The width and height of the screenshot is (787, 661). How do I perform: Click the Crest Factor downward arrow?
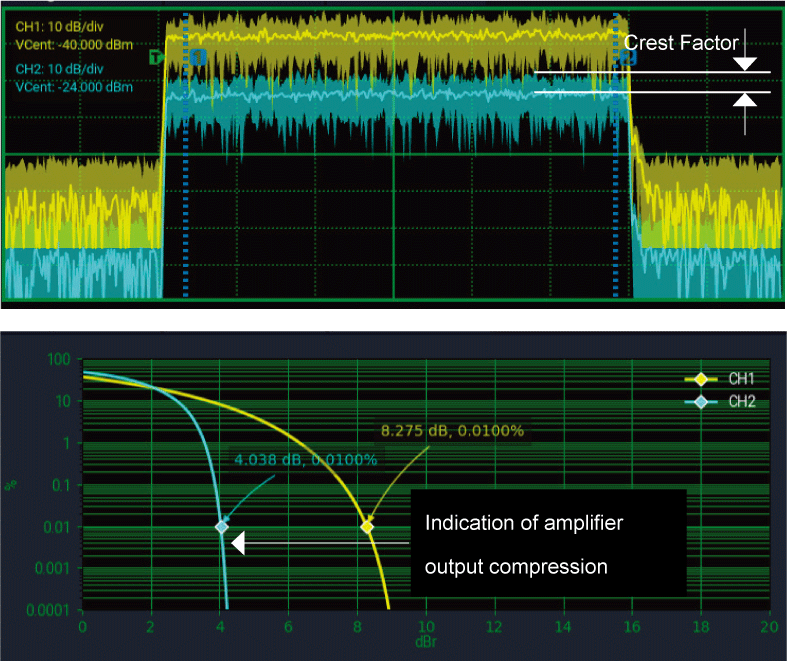pyautogui.click(x=745, y=62)
